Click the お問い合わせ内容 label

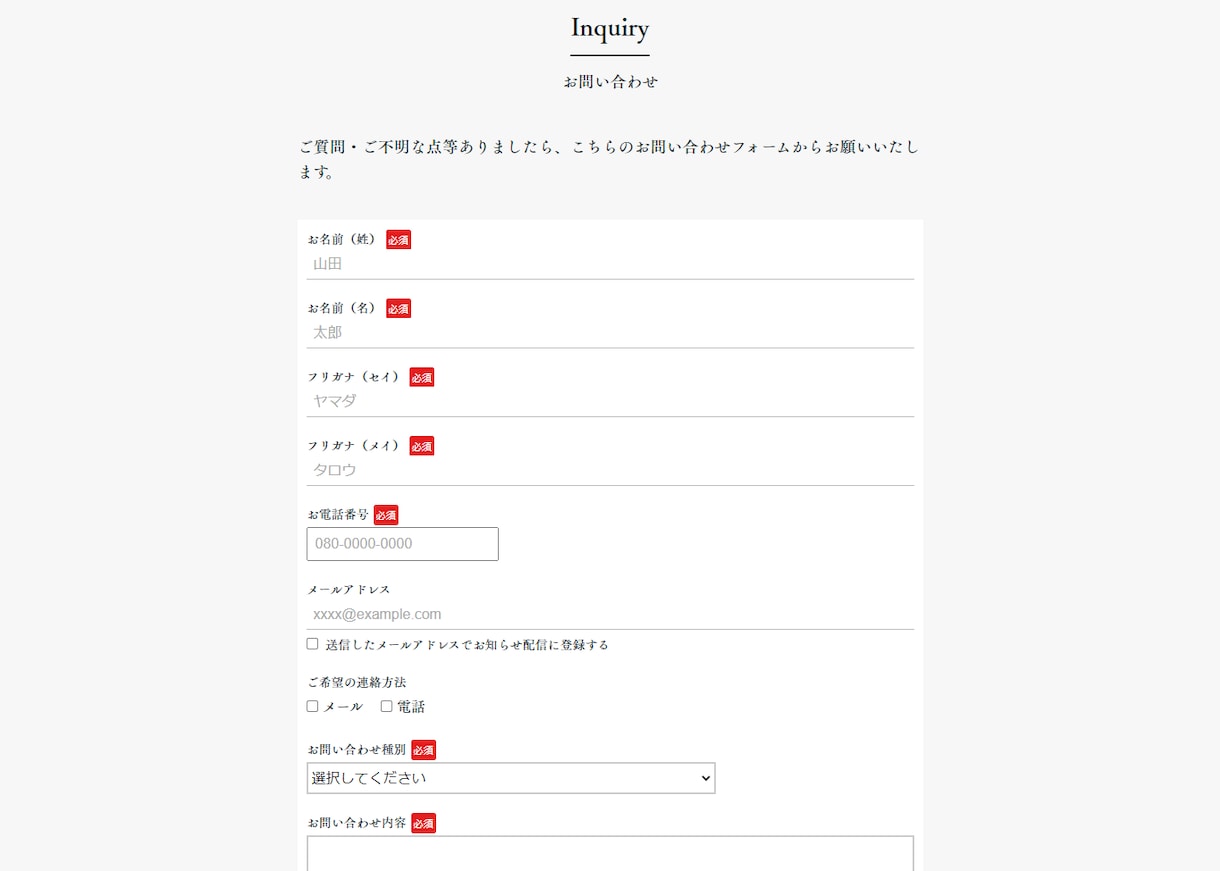357,823
